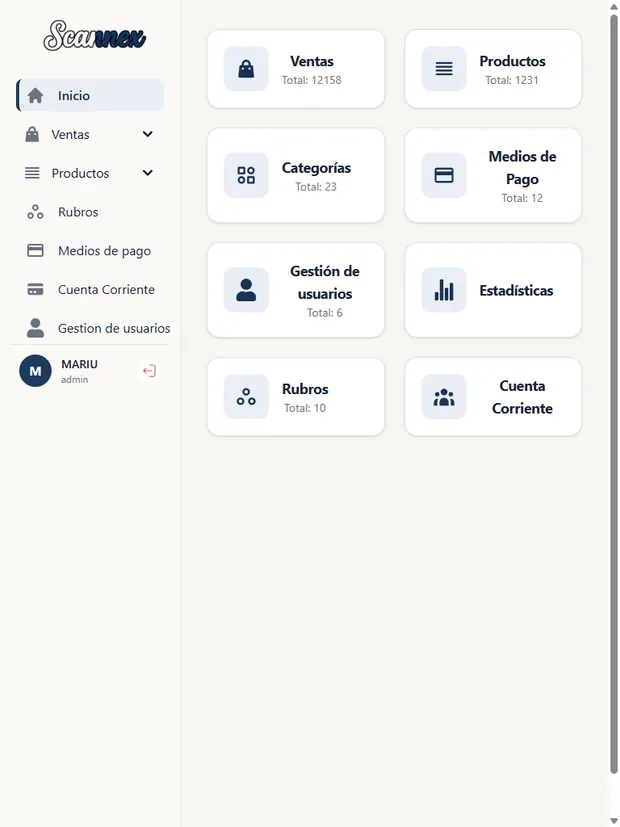Viewport: 620px width, 827px height.
Task: Select Inicio in the sidebar
Action: tap(90, 95)
